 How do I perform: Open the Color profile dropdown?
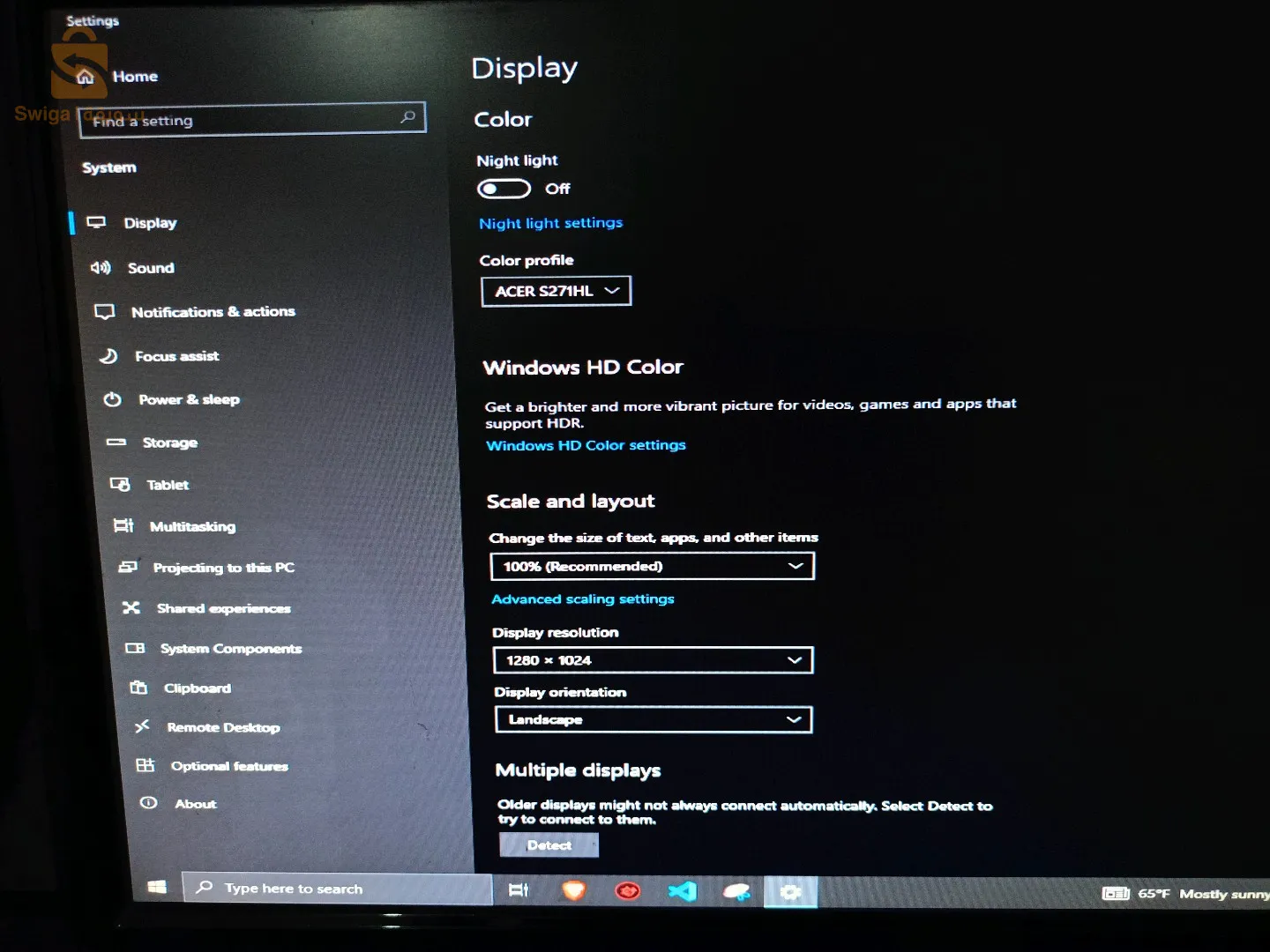coord(556,291)
